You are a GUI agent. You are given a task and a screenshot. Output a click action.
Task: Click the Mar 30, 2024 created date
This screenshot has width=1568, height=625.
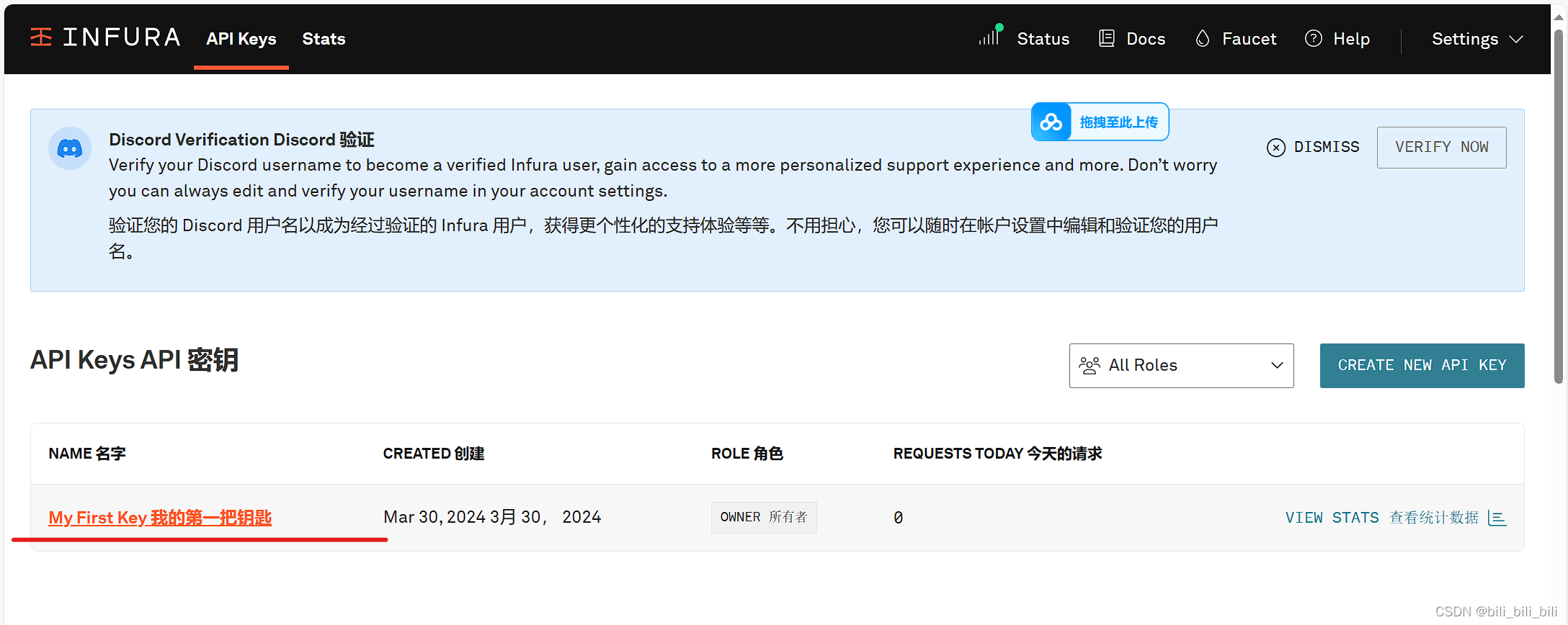coord(492,517)
